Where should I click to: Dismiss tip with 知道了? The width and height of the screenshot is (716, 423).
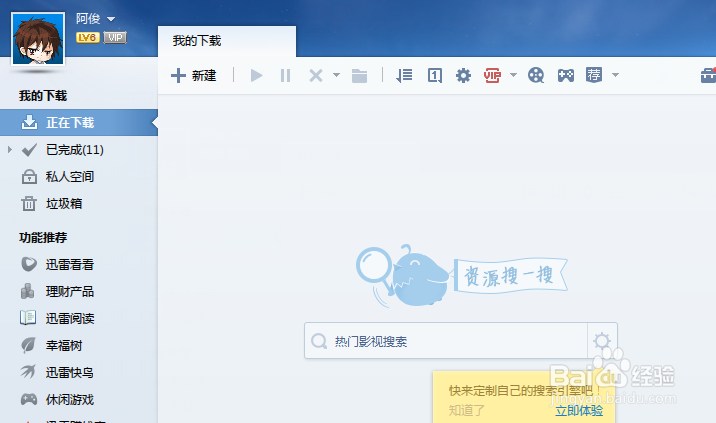467,410
